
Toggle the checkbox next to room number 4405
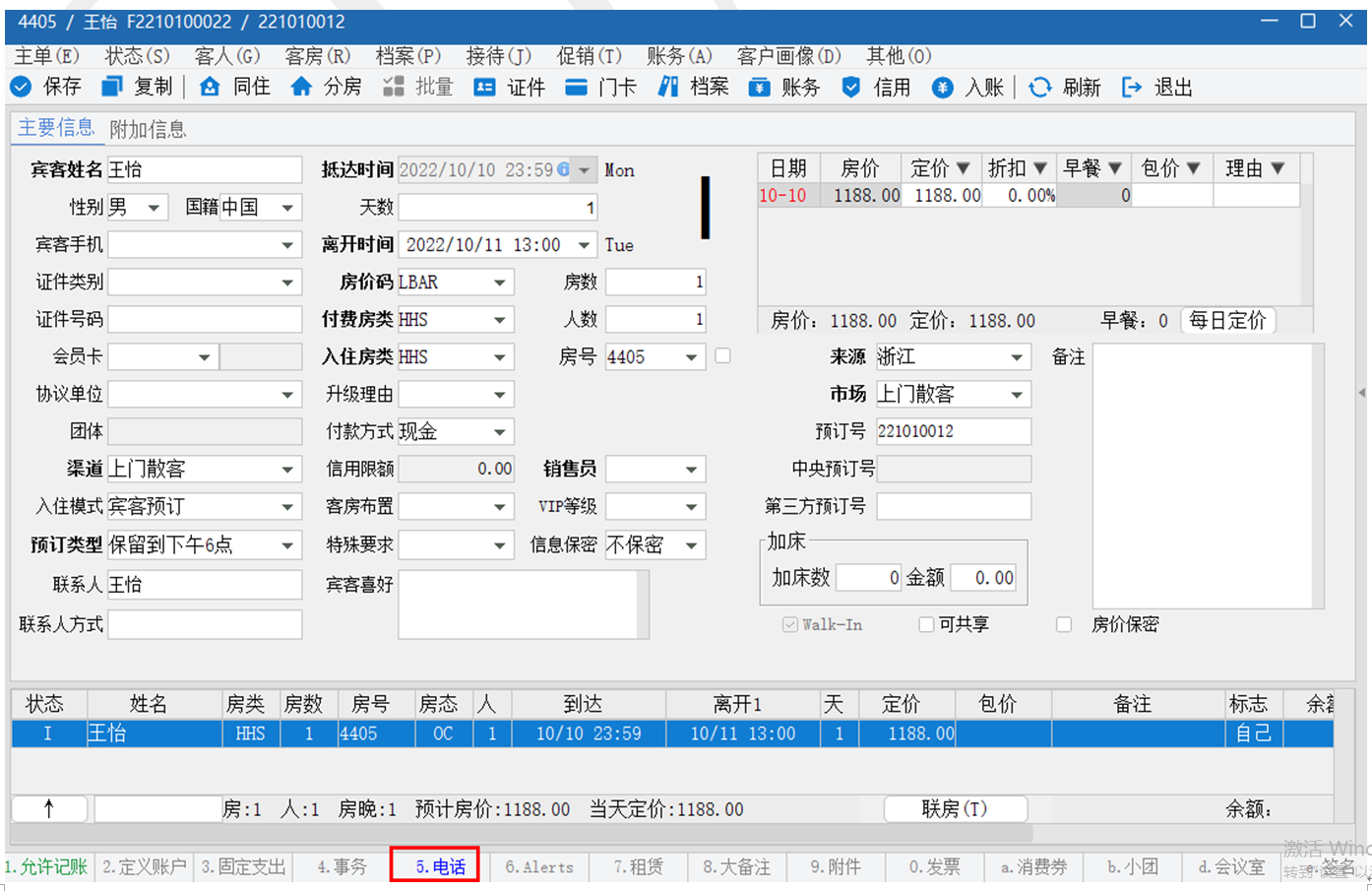[722, 355]
